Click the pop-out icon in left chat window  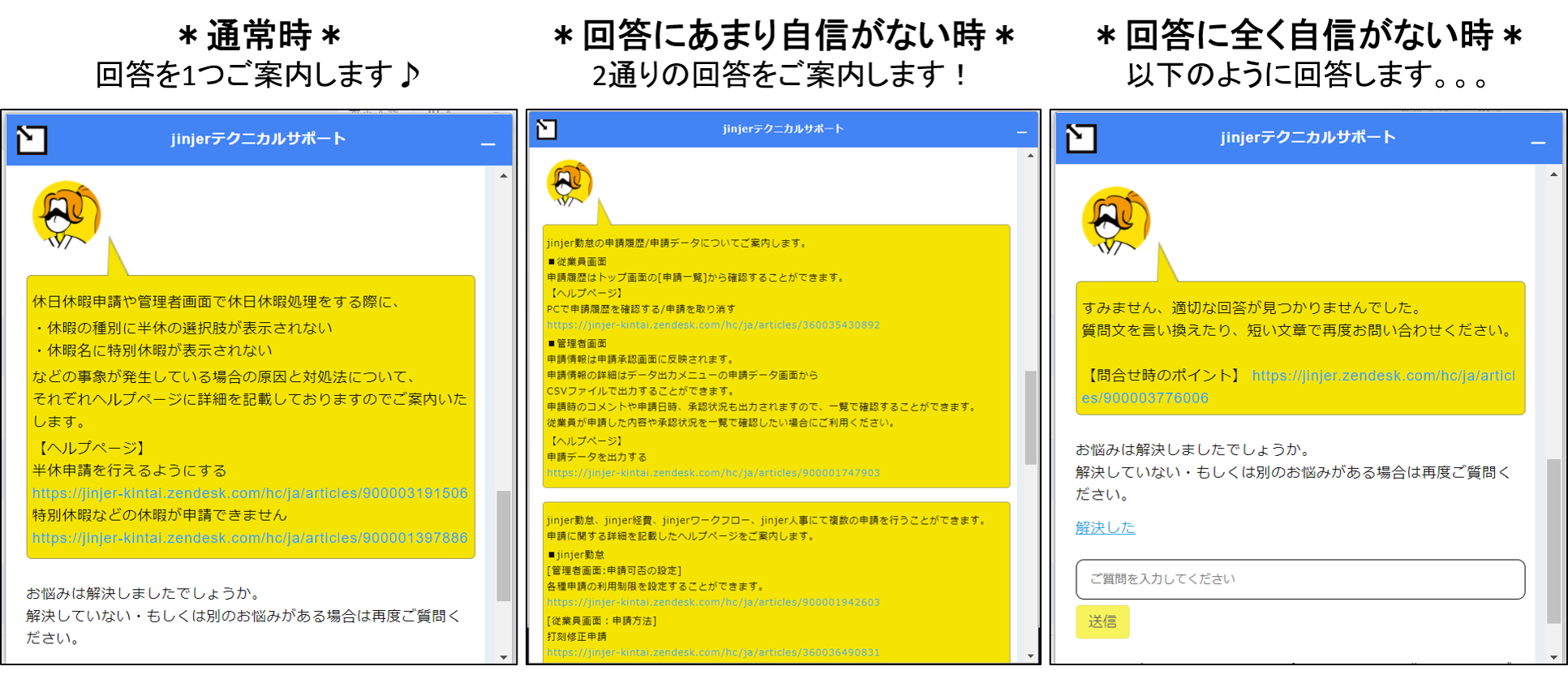pos(32,140)
